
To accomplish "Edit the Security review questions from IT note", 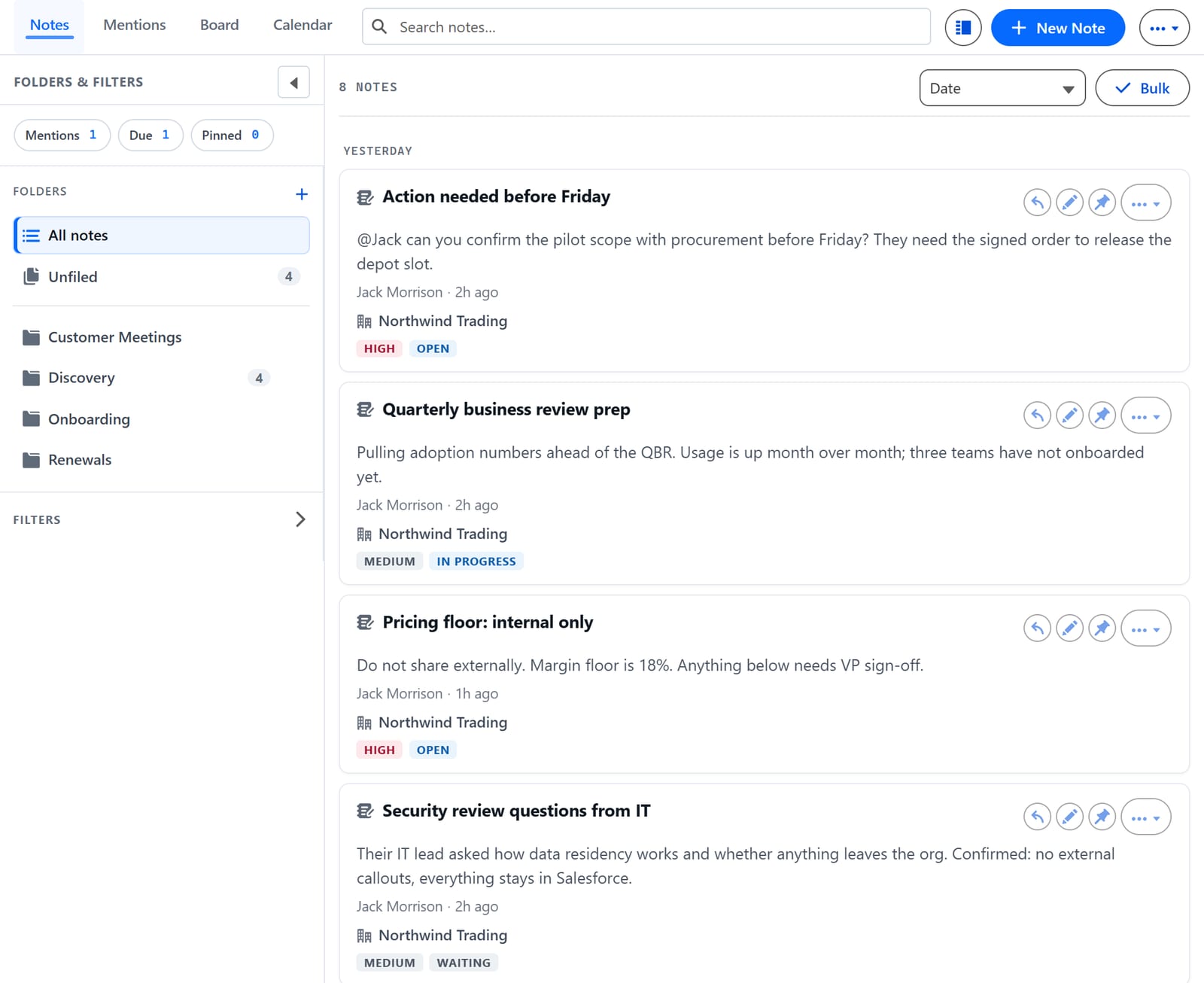I will tap(1069, 817).
